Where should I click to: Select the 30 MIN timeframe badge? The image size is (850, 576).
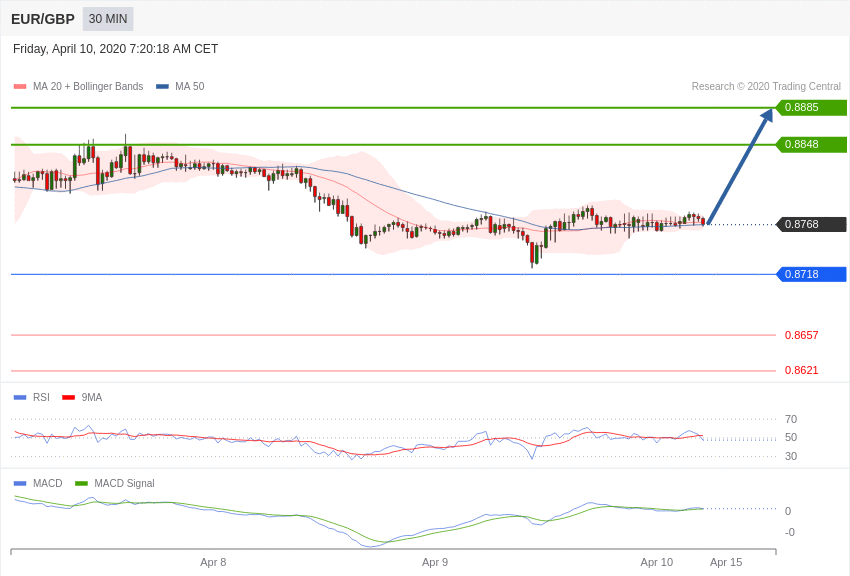108,19
